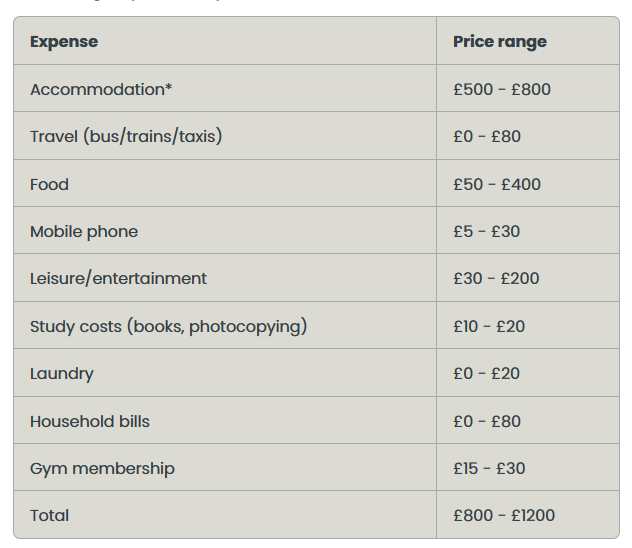This screenshot has height=548, width=632.
Task: Click the £10 - £20 price cell
Action: (489, 326)
